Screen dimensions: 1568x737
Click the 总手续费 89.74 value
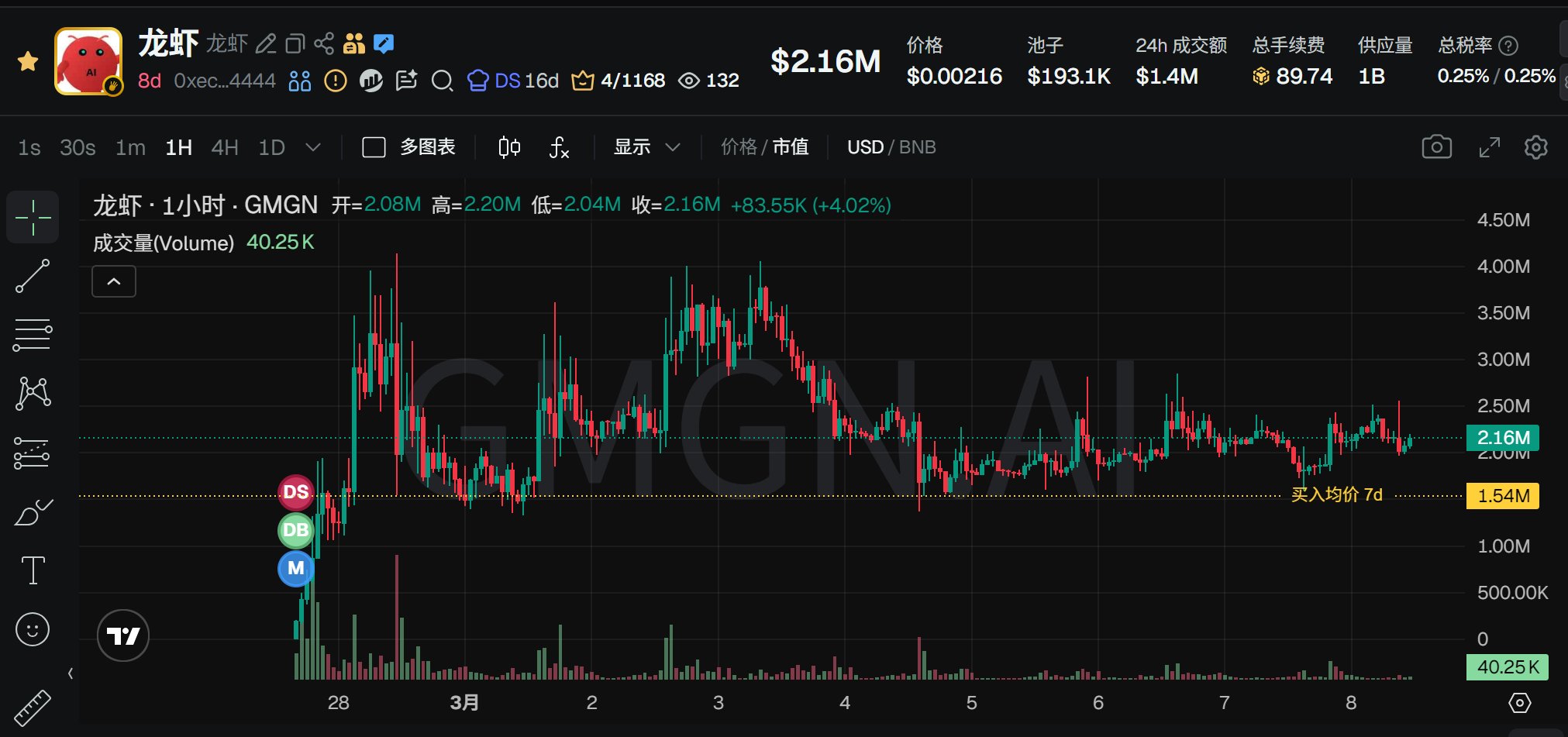pos(1293,76)
